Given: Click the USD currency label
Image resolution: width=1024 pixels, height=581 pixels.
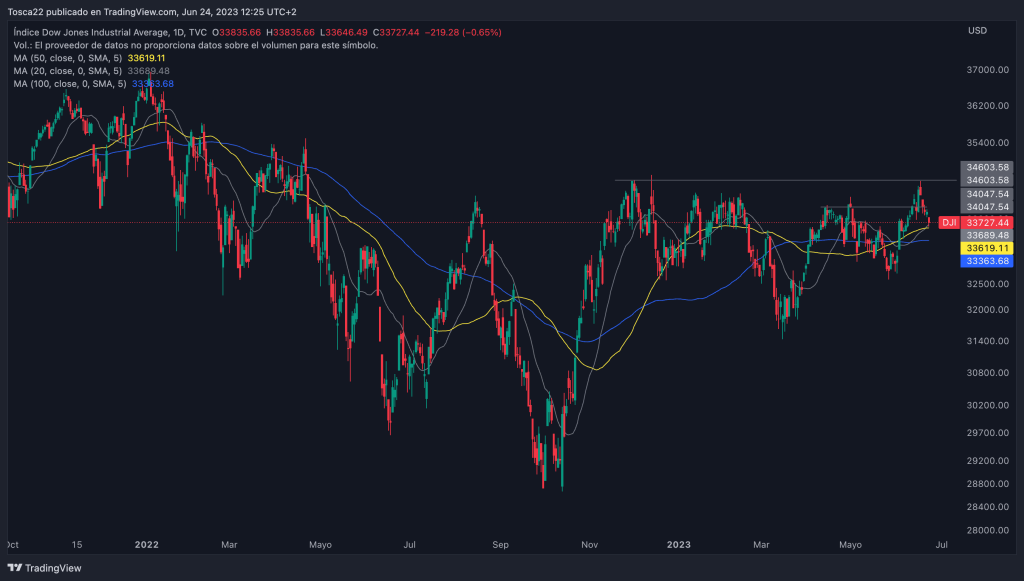Looking at the screenshot, I should click(977, 32).
